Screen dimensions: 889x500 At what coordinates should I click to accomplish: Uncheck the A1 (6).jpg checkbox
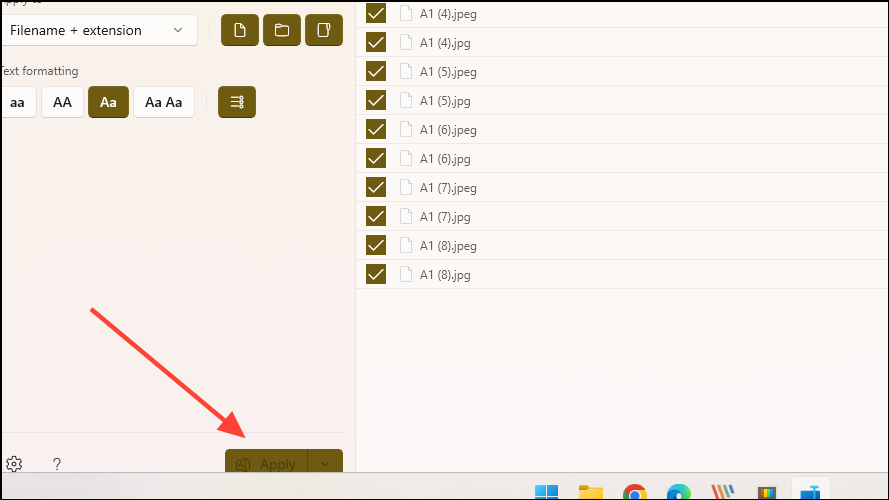click(376, 158)
